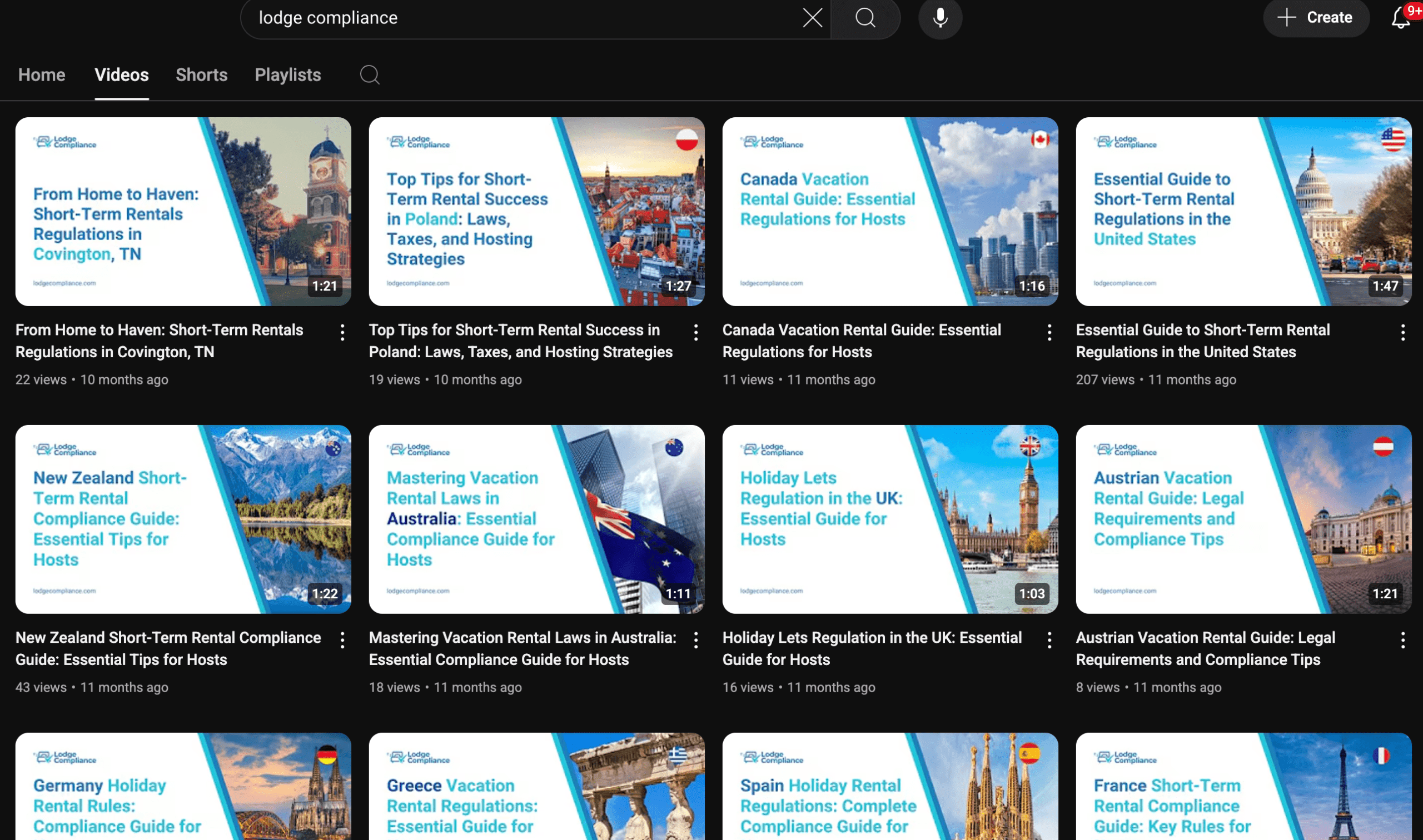This screenshot has height=840, width=1423.
Task: Play the Germany Holiday Rental Rules thumbnail
Action: click(183, 787)
